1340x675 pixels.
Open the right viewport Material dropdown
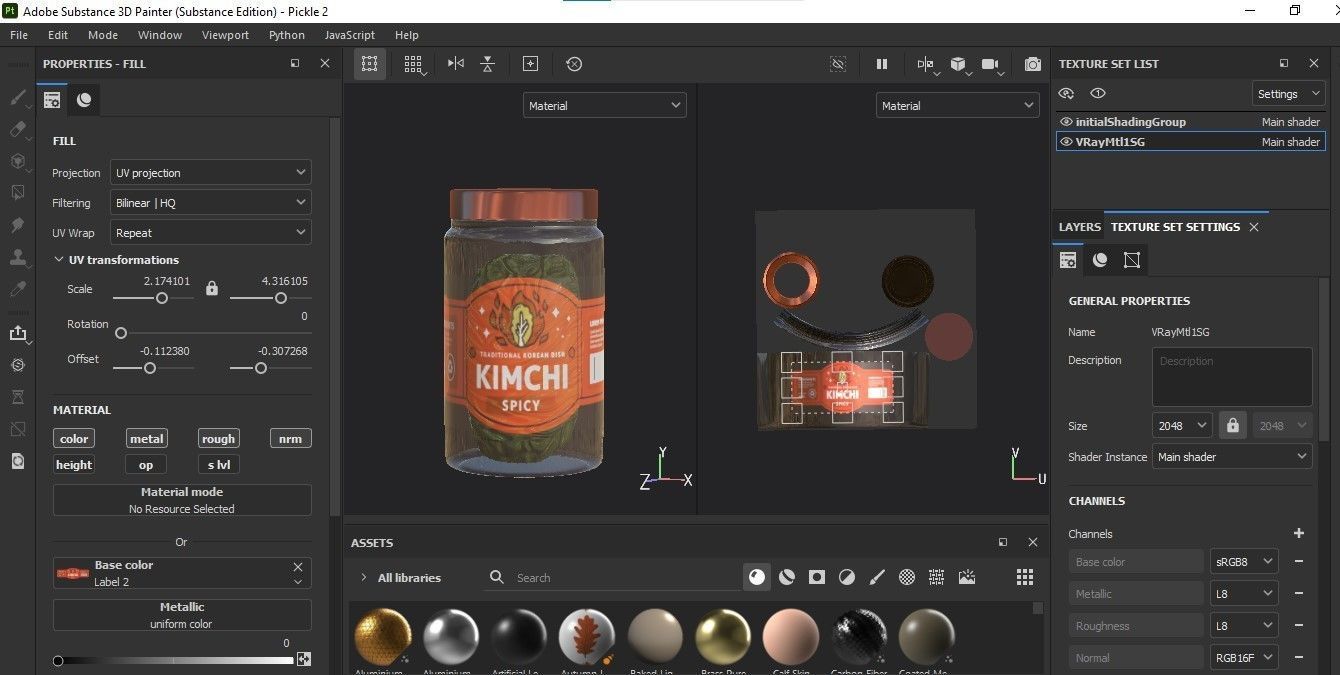(958, 105)
